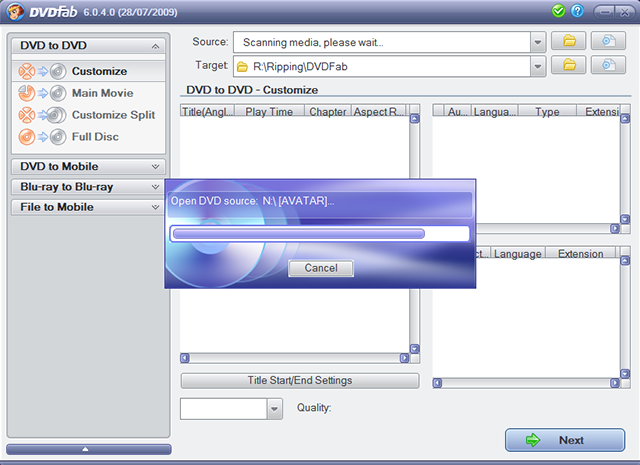Click the subpicture Extension column header

point(580,254)
